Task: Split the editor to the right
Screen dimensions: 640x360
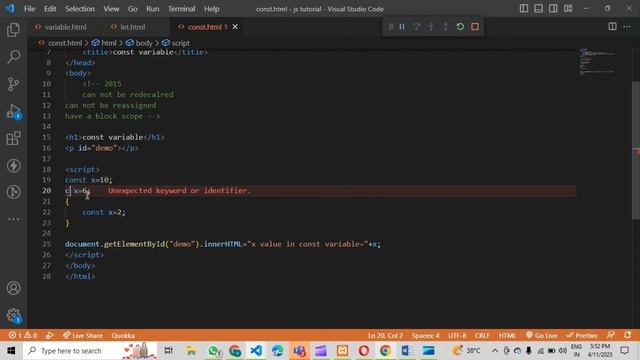Action: tap(613, 27)
